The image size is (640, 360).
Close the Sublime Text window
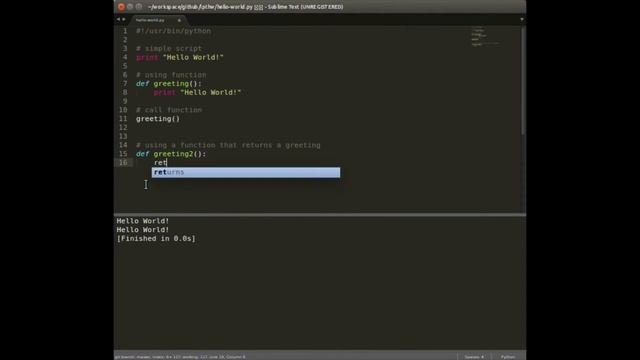tap(121, 7)
